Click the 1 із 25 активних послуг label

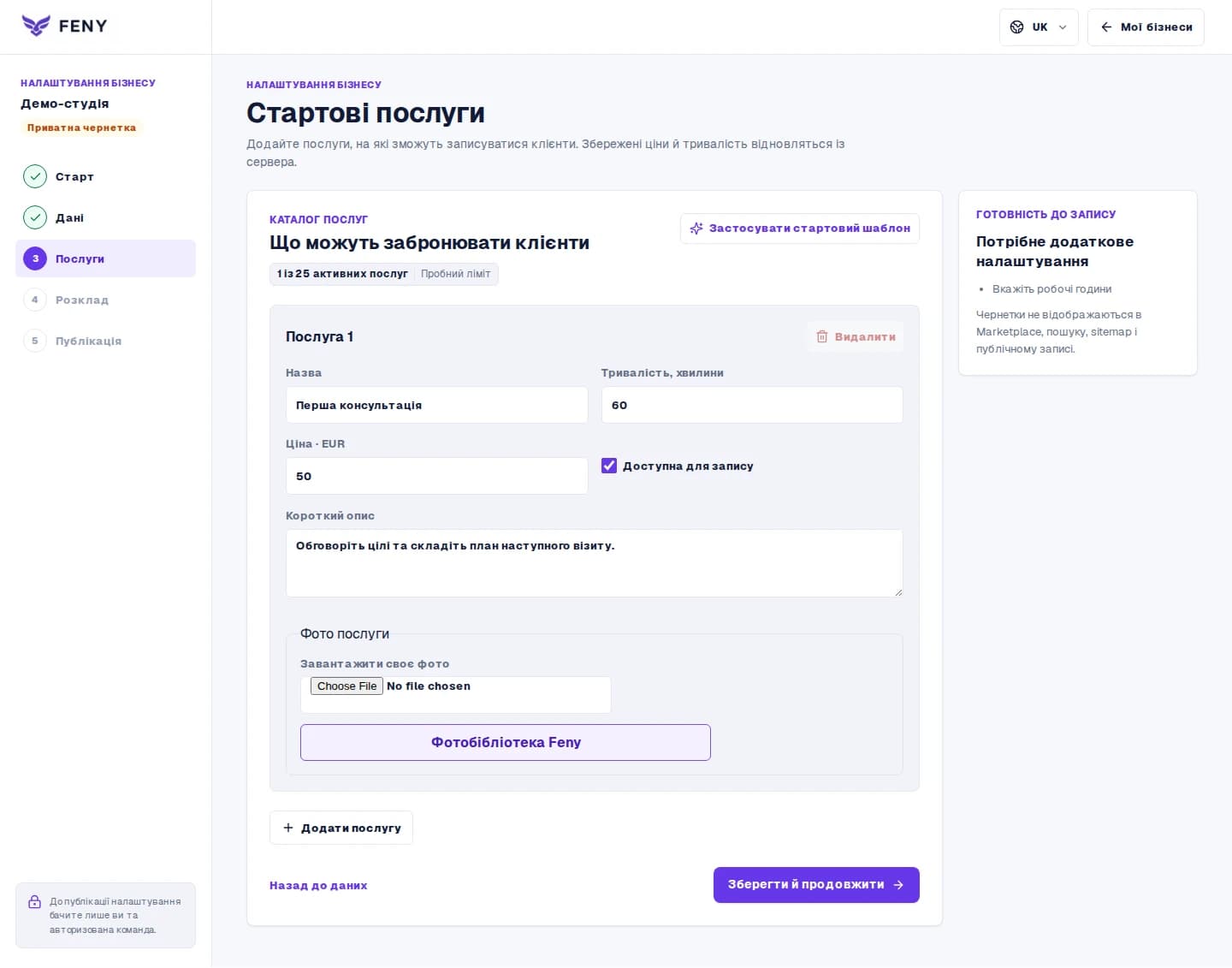pos(342,274)
